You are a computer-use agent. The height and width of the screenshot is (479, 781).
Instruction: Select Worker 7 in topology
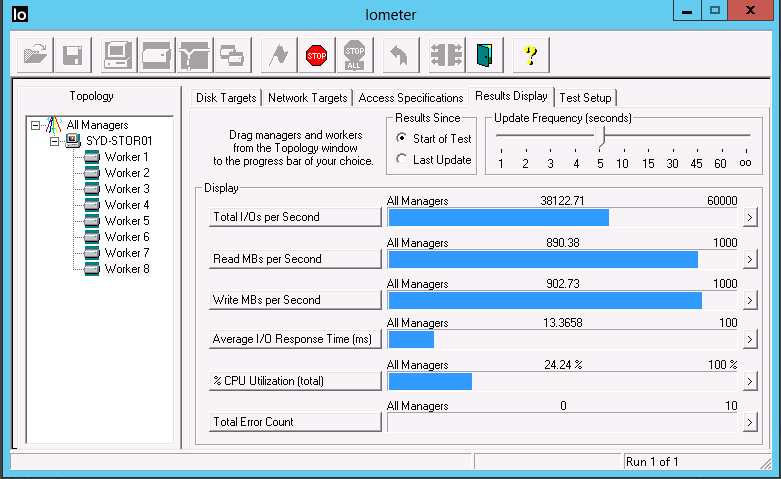tap(117, 252)
